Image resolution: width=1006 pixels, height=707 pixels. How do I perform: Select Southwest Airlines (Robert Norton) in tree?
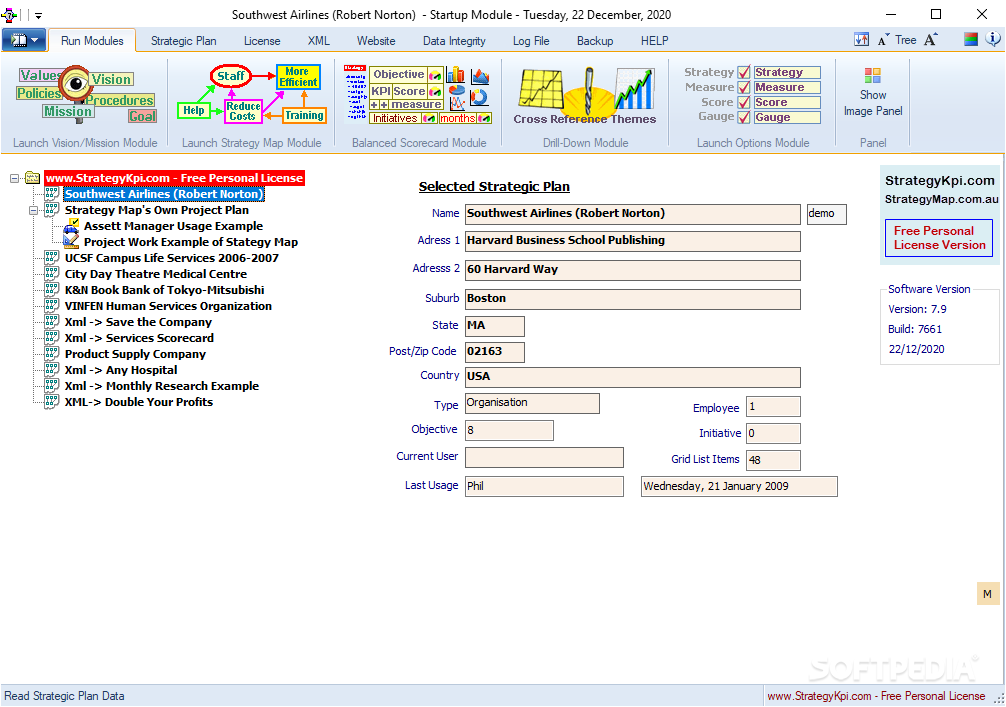[x=164, y=194]
